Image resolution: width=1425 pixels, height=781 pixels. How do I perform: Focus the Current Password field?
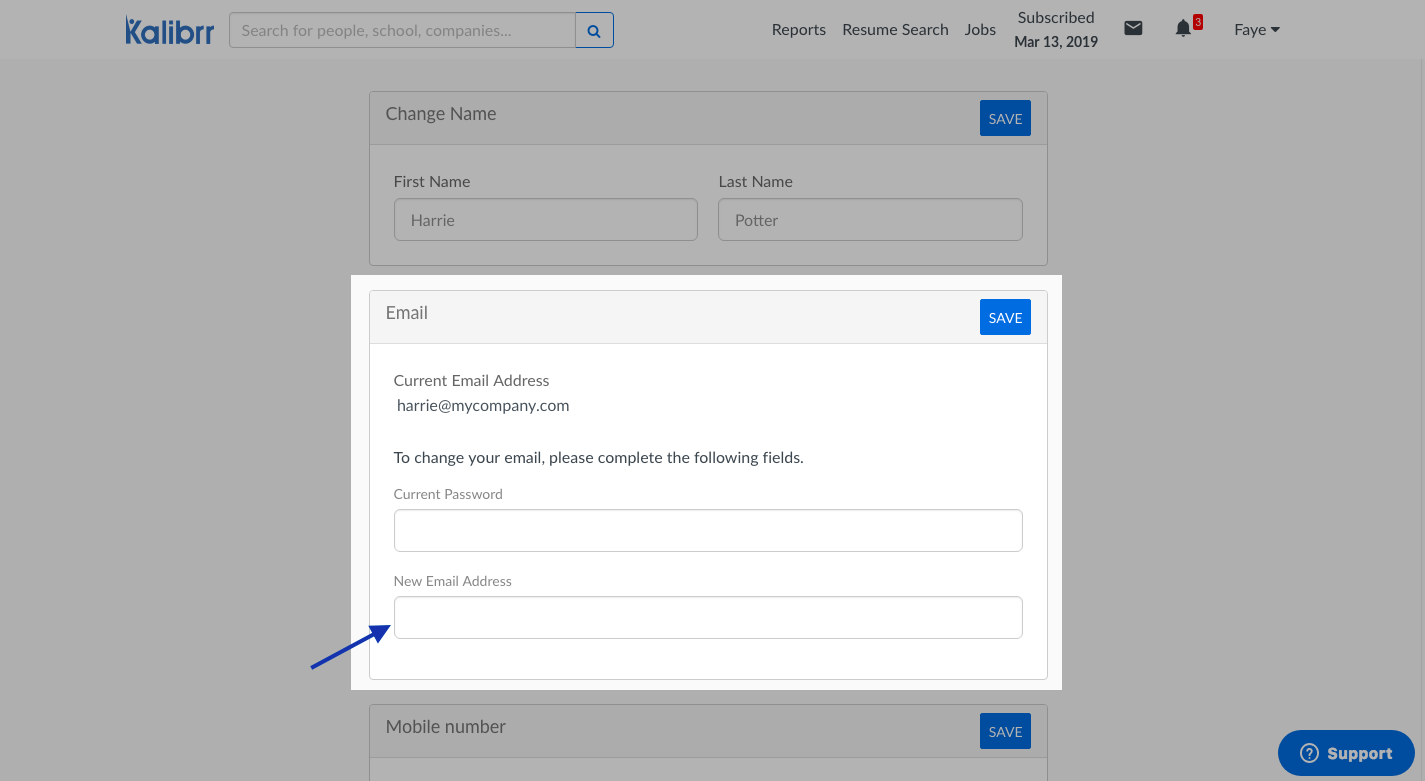tap(708, 531)
